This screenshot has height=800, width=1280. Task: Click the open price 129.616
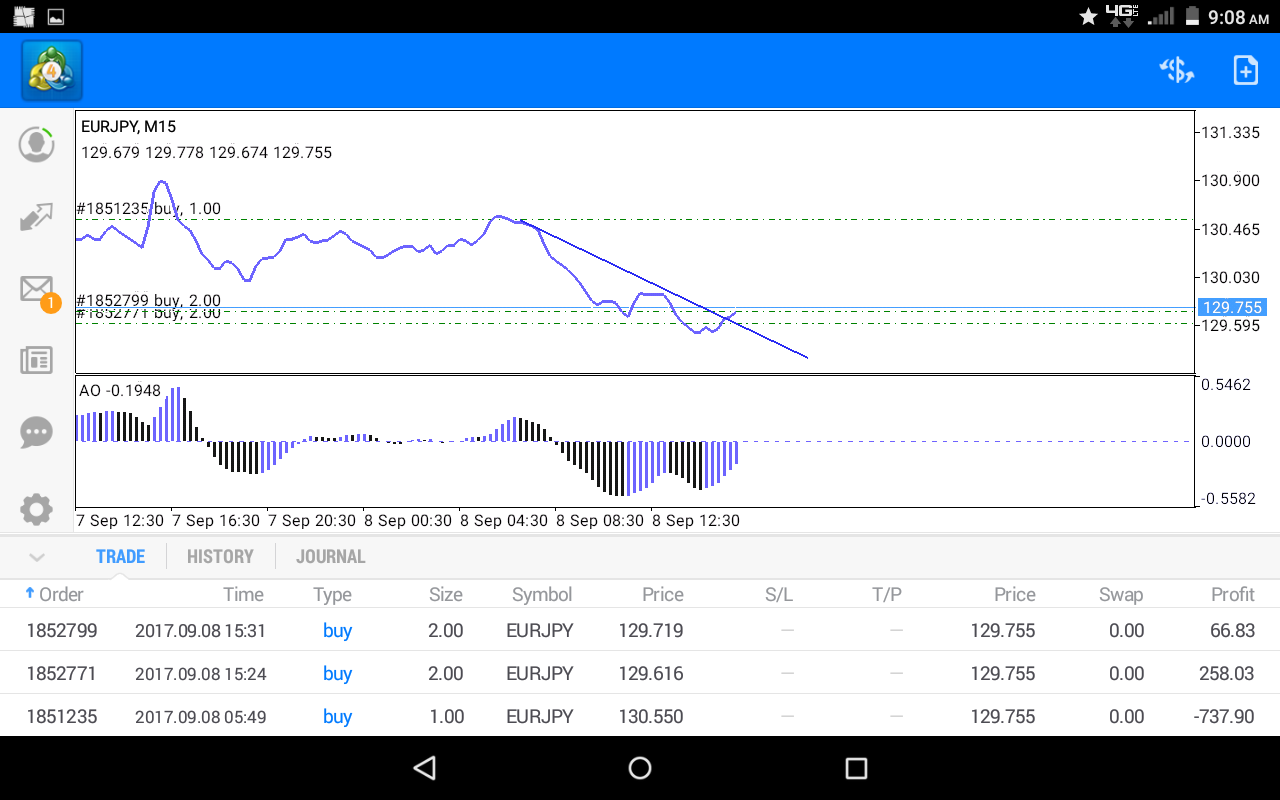(651, 674)
